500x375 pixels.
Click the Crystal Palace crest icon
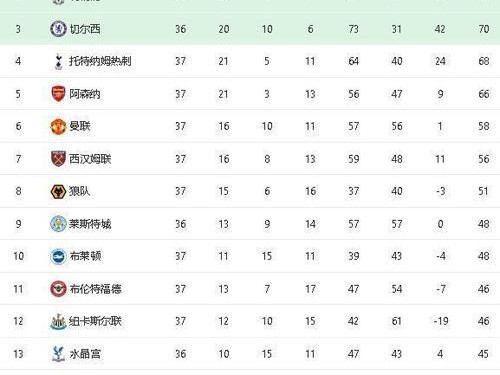58,354
